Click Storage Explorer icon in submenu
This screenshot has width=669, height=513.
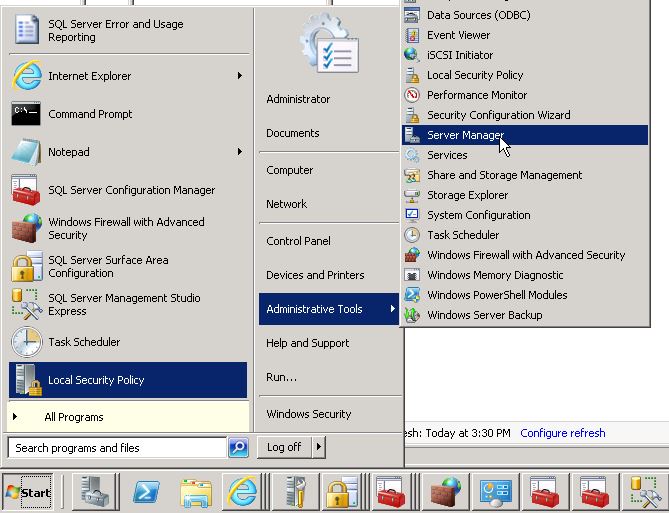412,195
